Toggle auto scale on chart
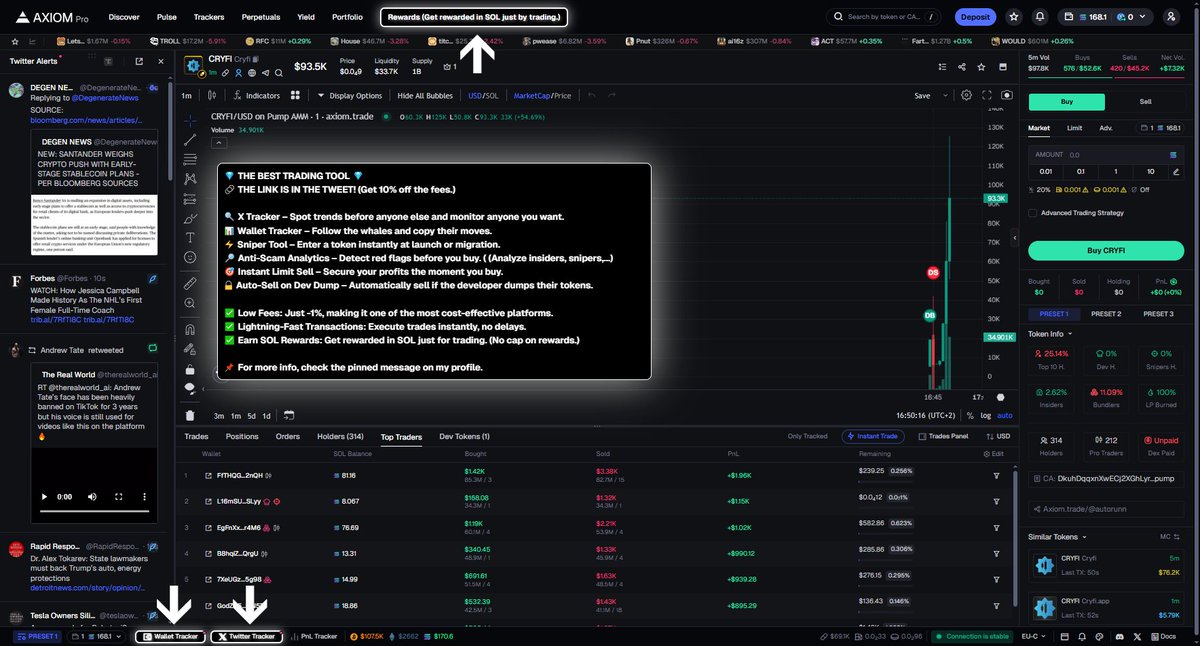 1004,415
